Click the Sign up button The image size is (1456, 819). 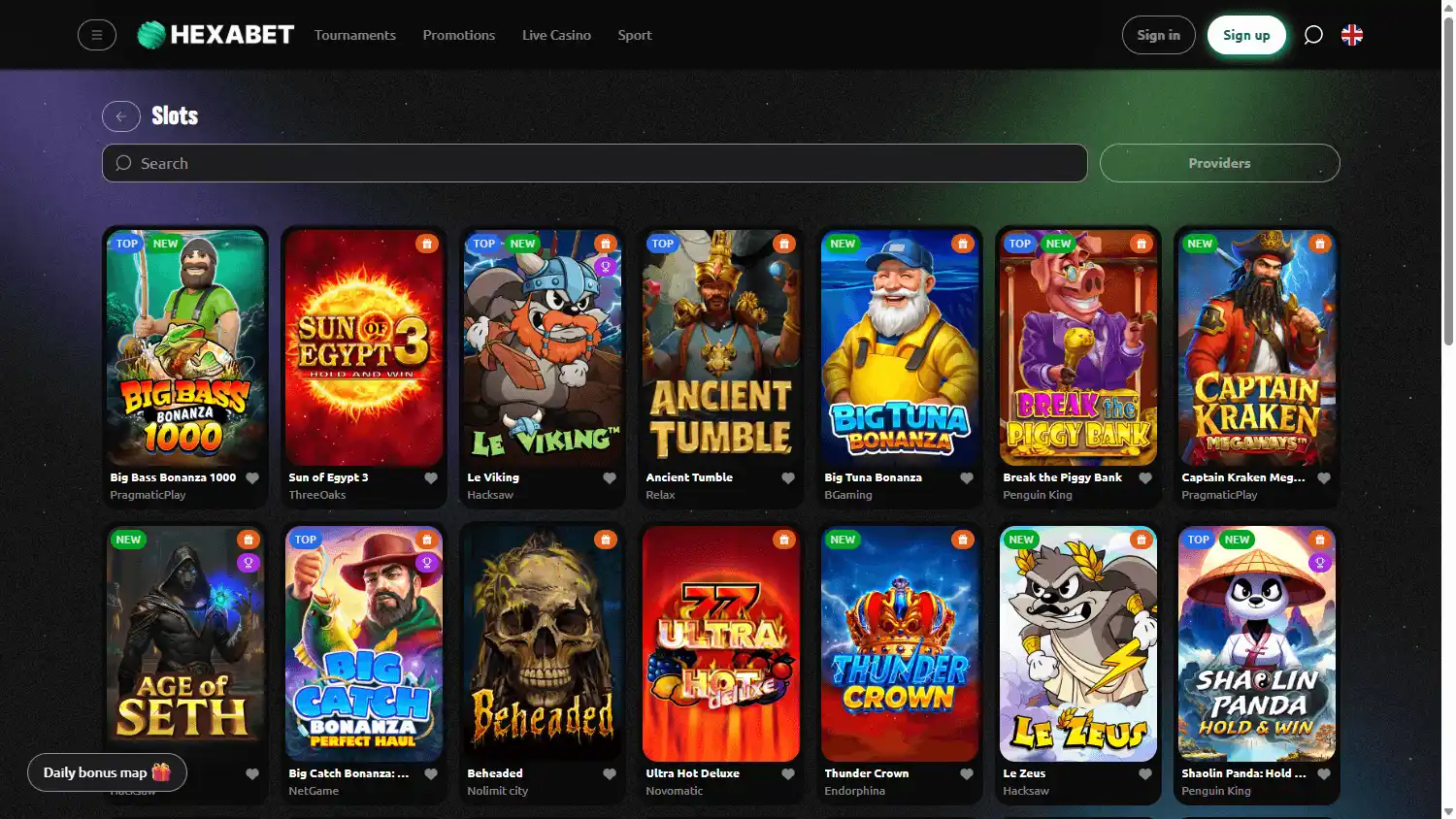click(1246, 35)
